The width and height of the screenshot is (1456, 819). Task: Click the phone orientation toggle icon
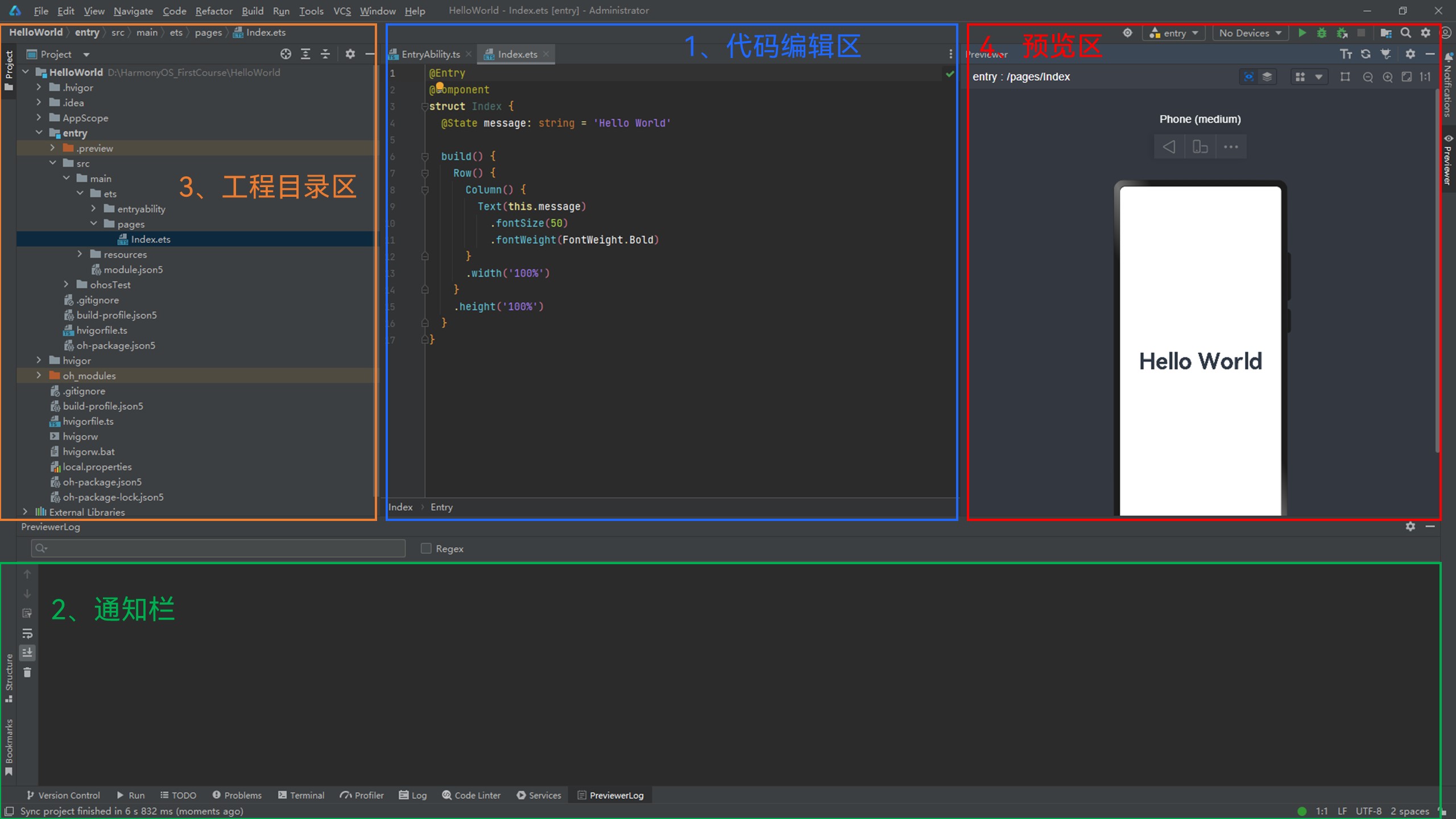click(1199, 147)
